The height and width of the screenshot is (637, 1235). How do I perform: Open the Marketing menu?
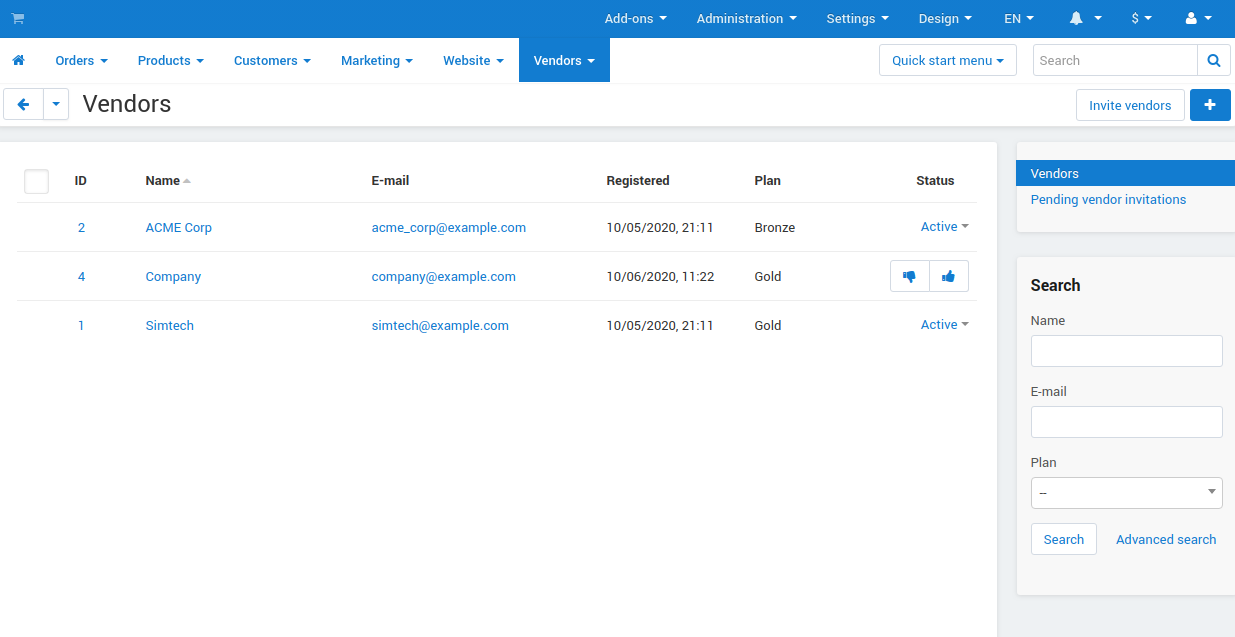click(377, 60)
